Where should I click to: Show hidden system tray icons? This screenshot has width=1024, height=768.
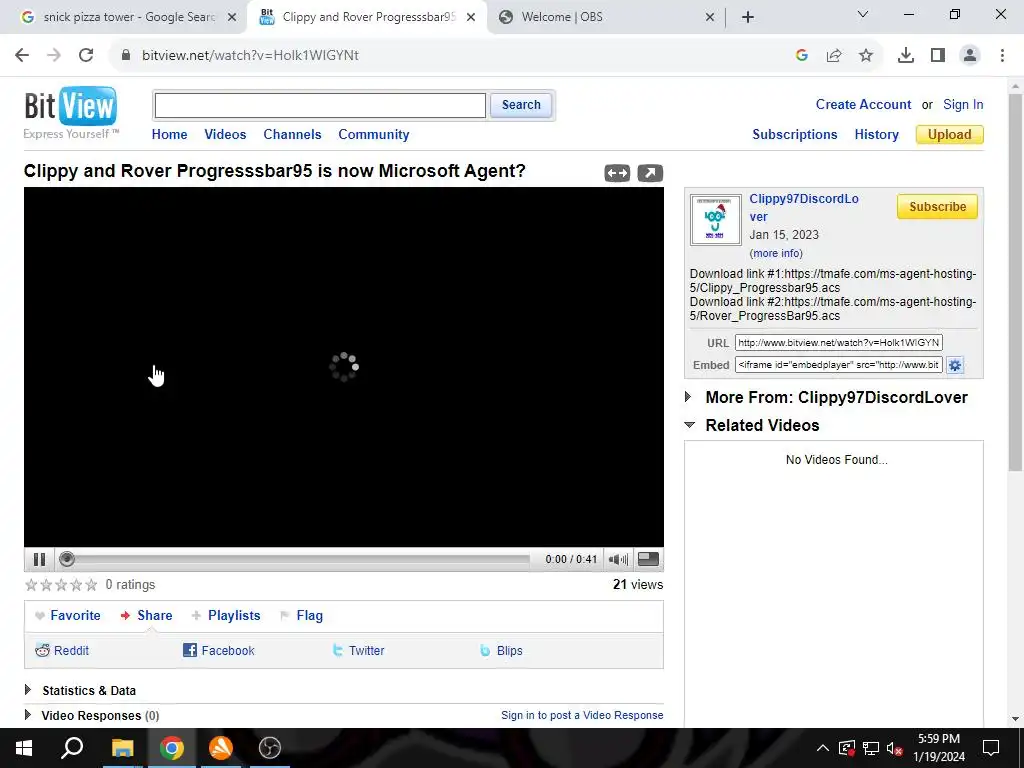point(823,748)
